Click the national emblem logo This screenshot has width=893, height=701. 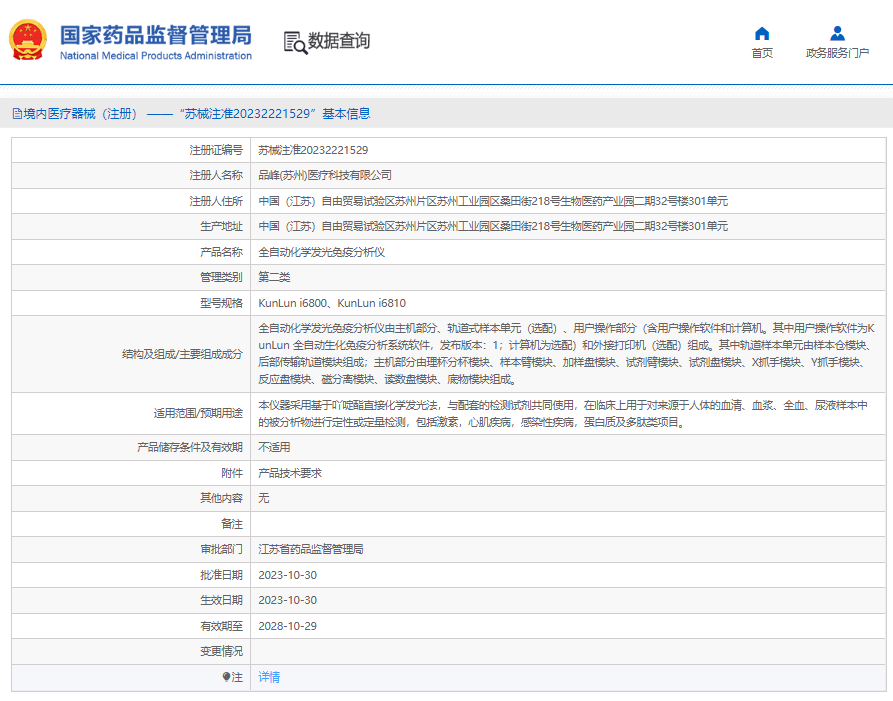click(x=27, y=40)
